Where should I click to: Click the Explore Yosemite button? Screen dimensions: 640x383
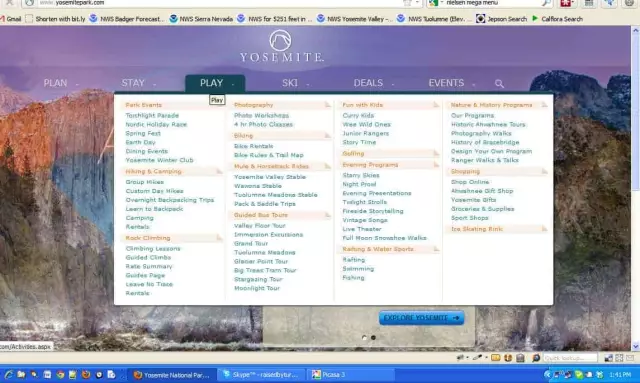coord(421,318)
